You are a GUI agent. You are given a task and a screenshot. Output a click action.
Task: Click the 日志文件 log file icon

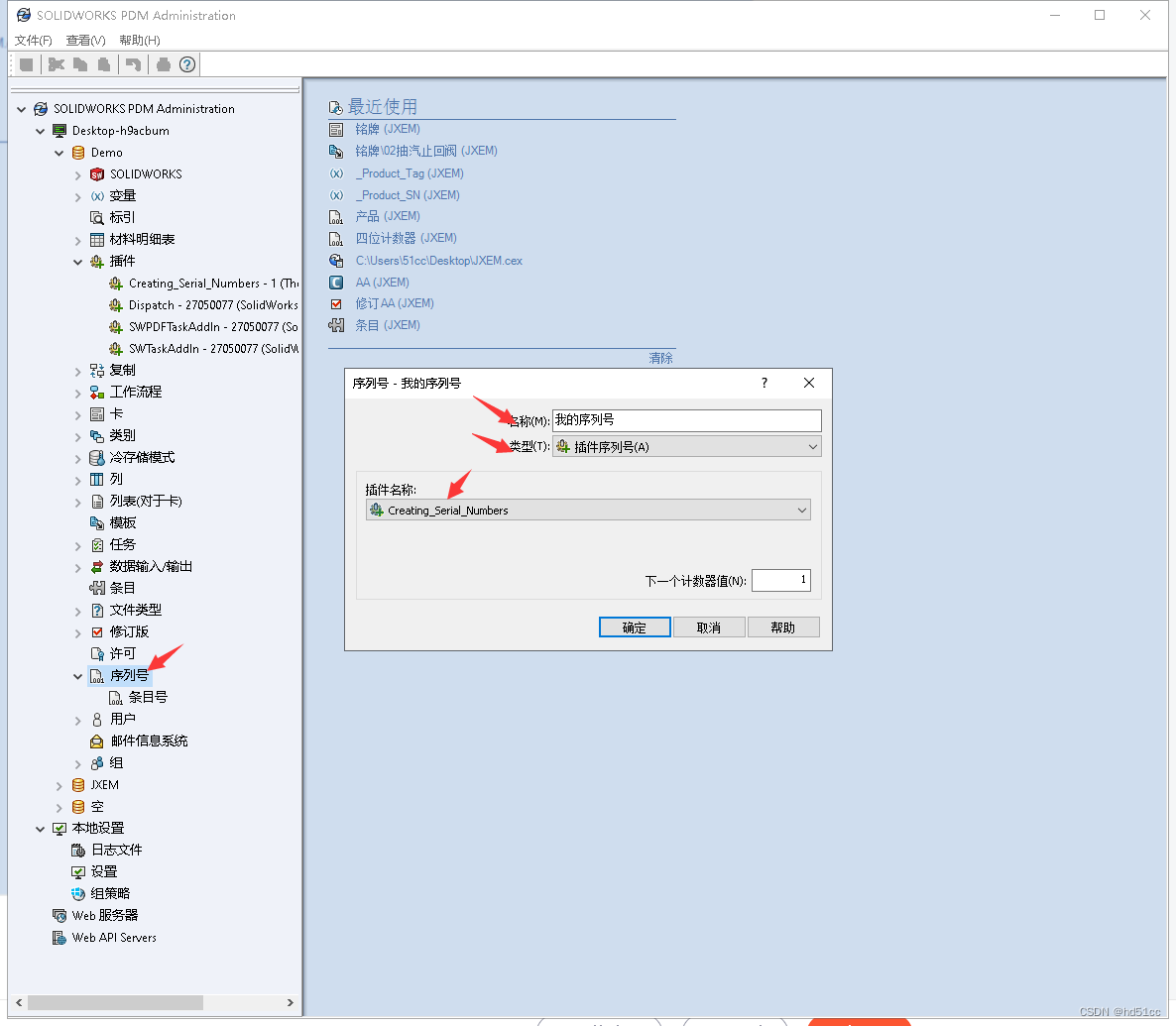78,850
